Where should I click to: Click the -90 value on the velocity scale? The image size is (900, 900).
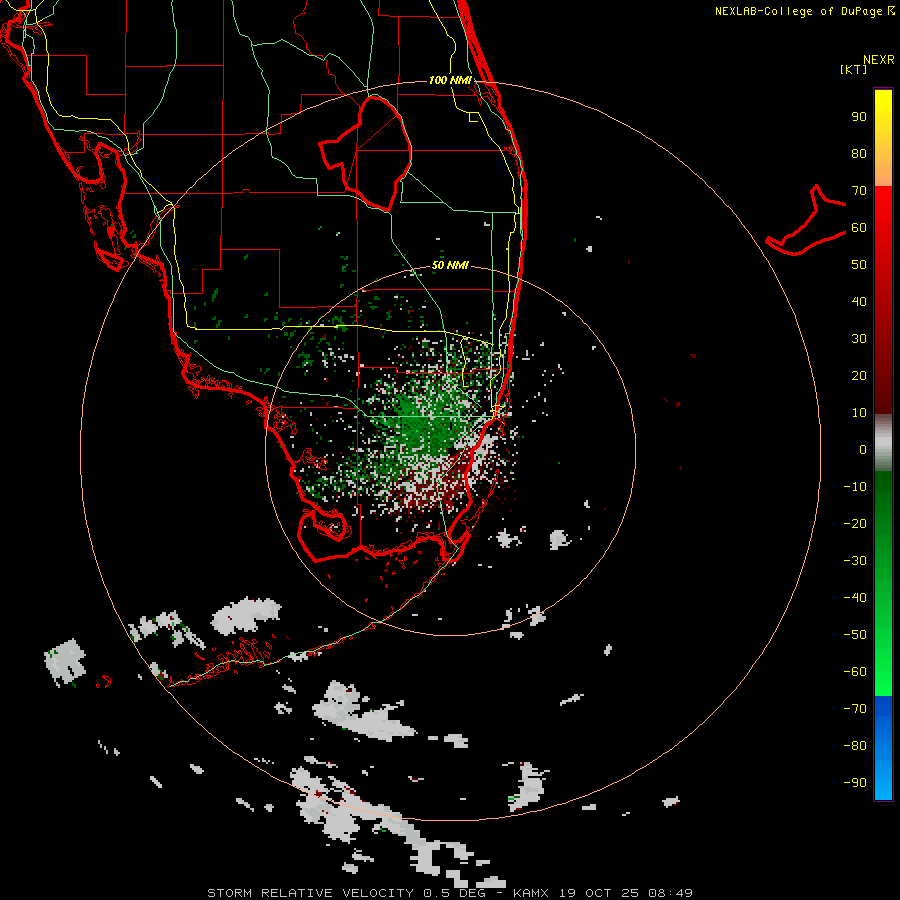click(x=855, y=783)
